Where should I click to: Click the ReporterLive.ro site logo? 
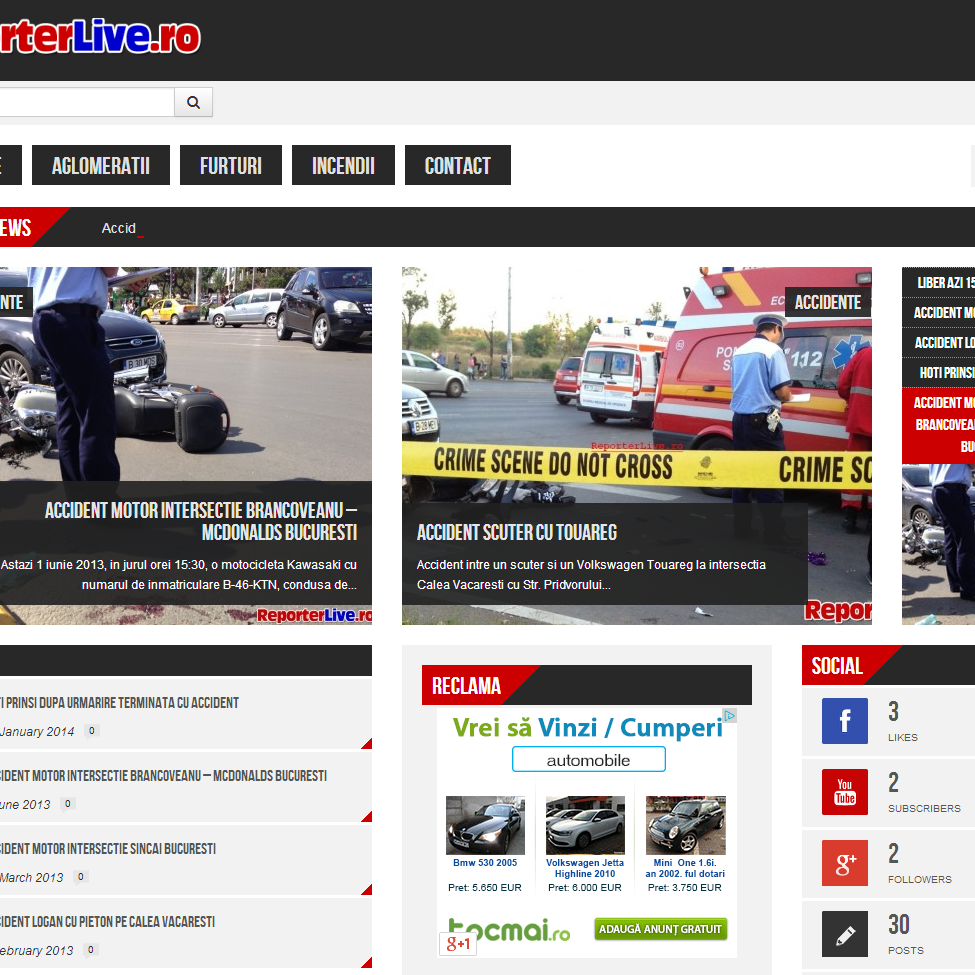[100, 37]
